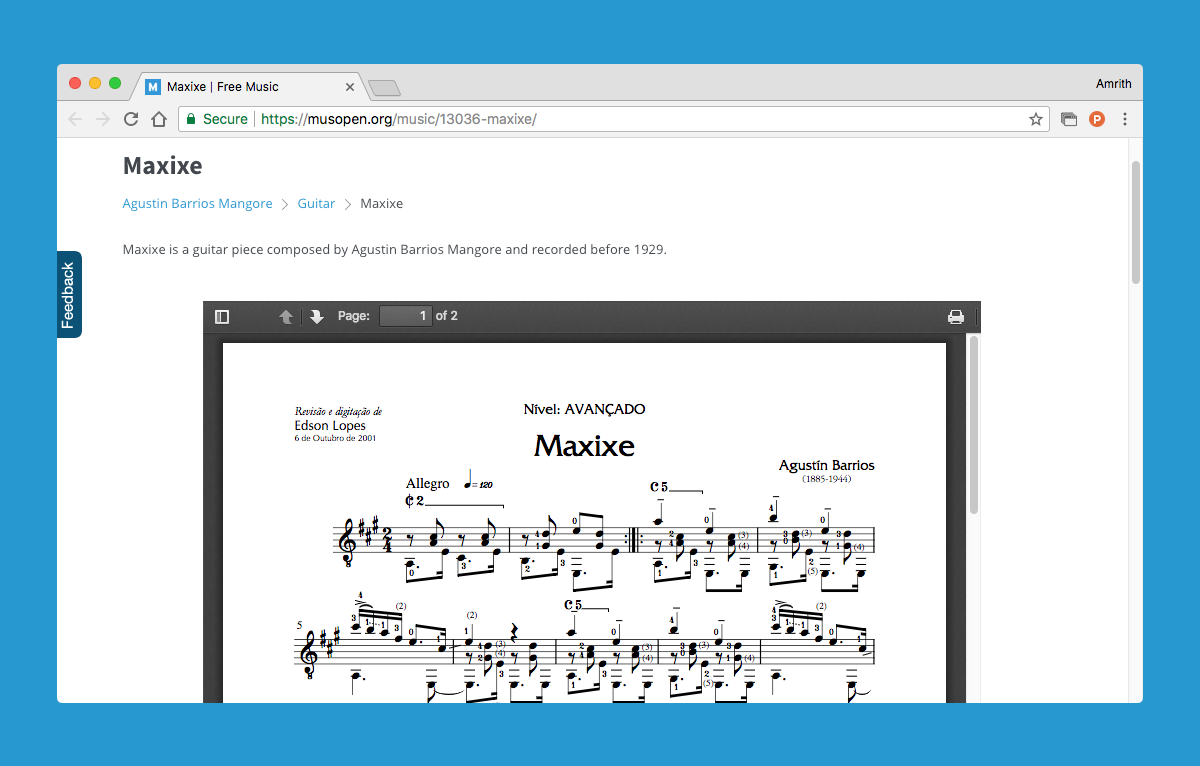Click the piece description sentence
The width and height of the screenshot is (1200, 766).
pyautogui.click(x=394, y=249)
